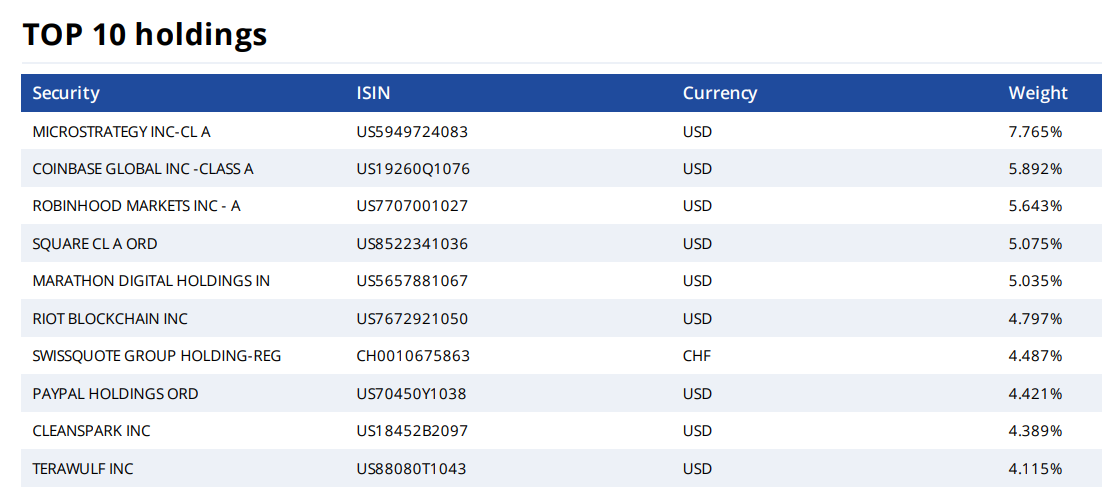The width and height of the screenshot is (1102, 498).
Task: Select the TOP 10 holdings heading
Action: pos(145,34)
